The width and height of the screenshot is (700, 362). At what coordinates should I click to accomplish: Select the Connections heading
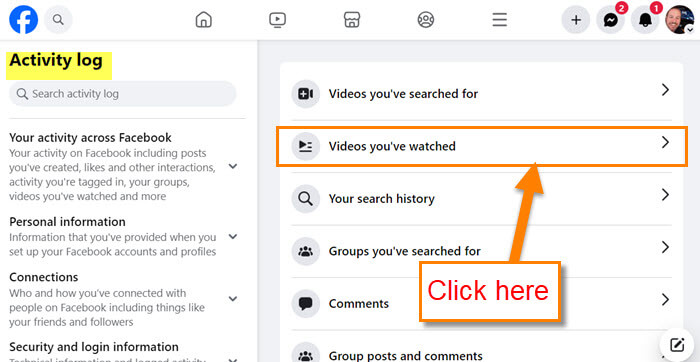point(44,277)
